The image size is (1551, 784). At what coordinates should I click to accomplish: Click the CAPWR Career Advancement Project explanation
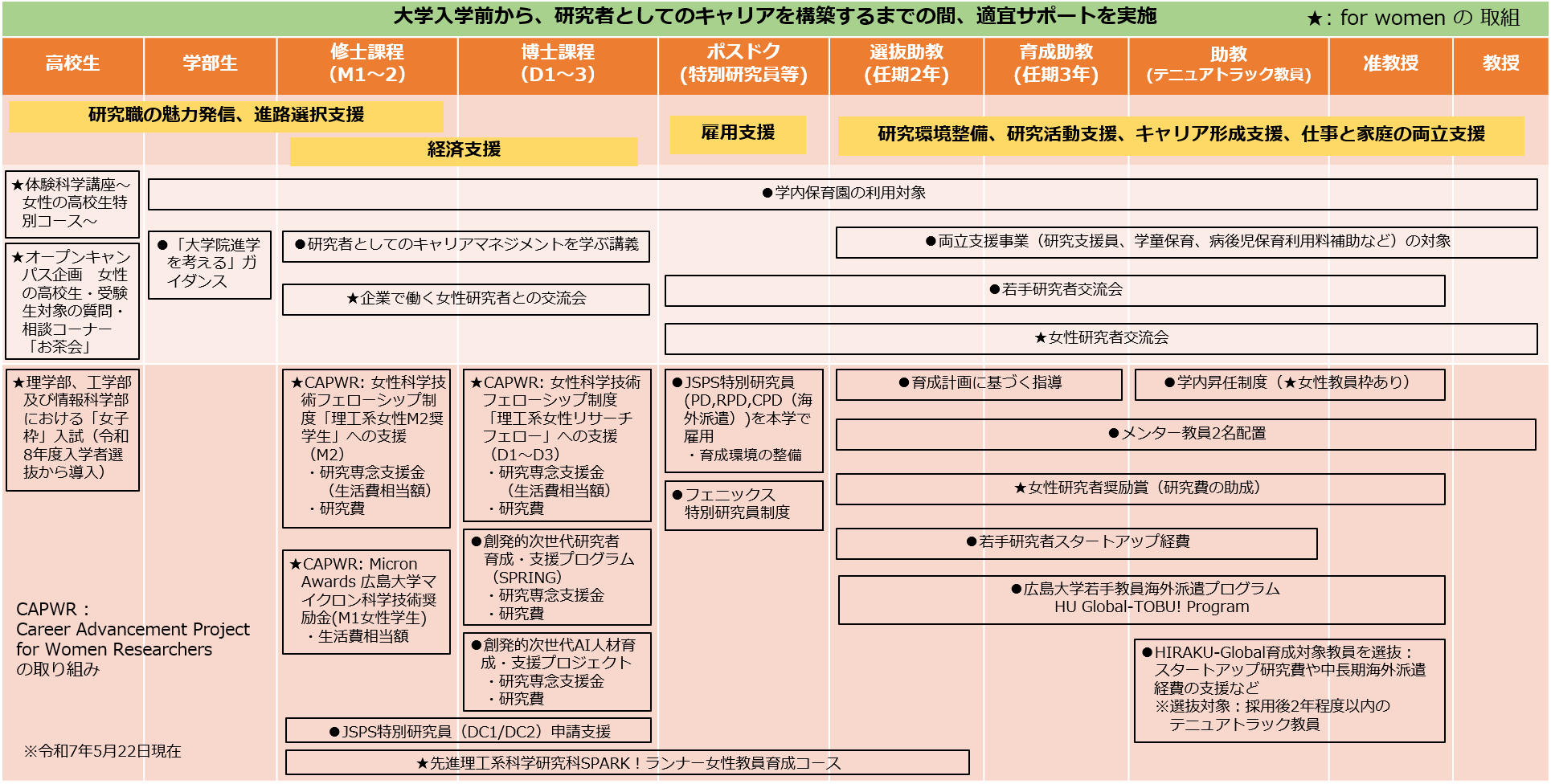[133, 639]
